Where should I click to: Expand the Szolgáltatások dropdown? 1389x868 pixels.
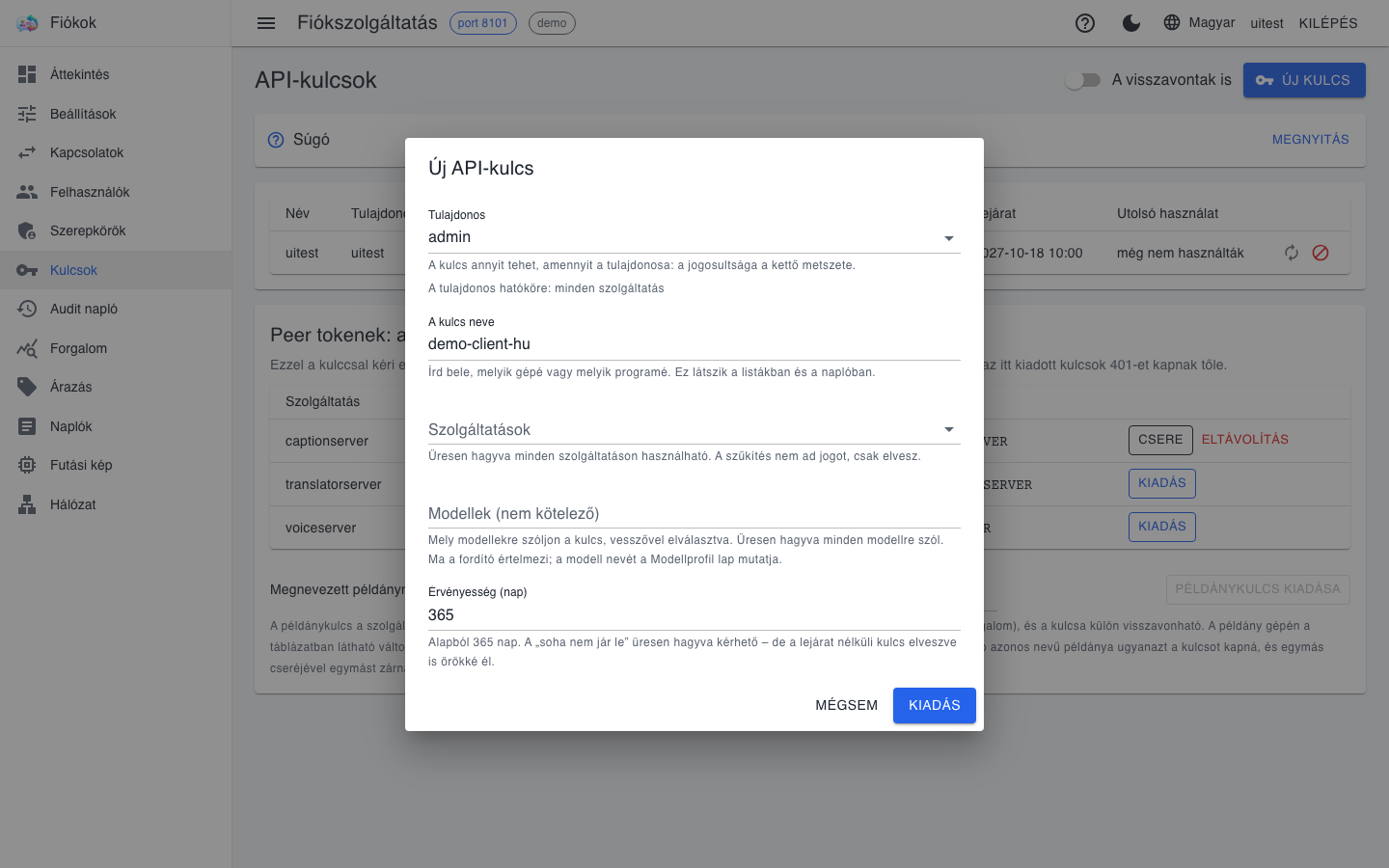694,429
